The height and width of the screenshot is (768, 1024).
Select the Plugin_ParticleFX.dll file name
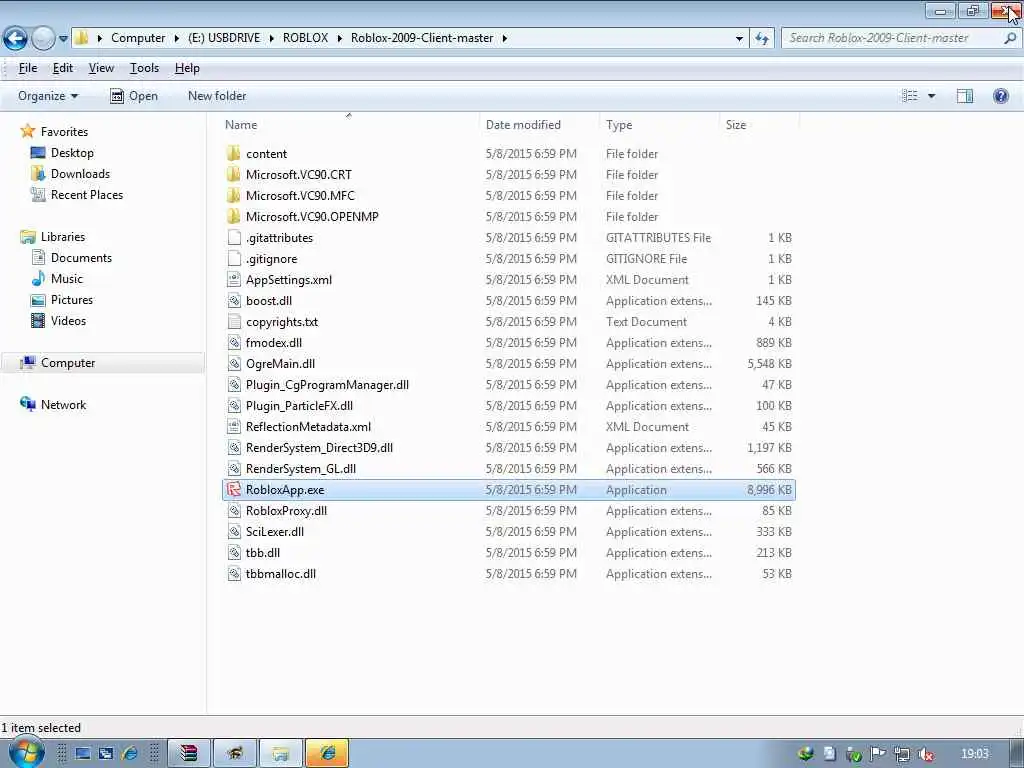tap(299, 406)
